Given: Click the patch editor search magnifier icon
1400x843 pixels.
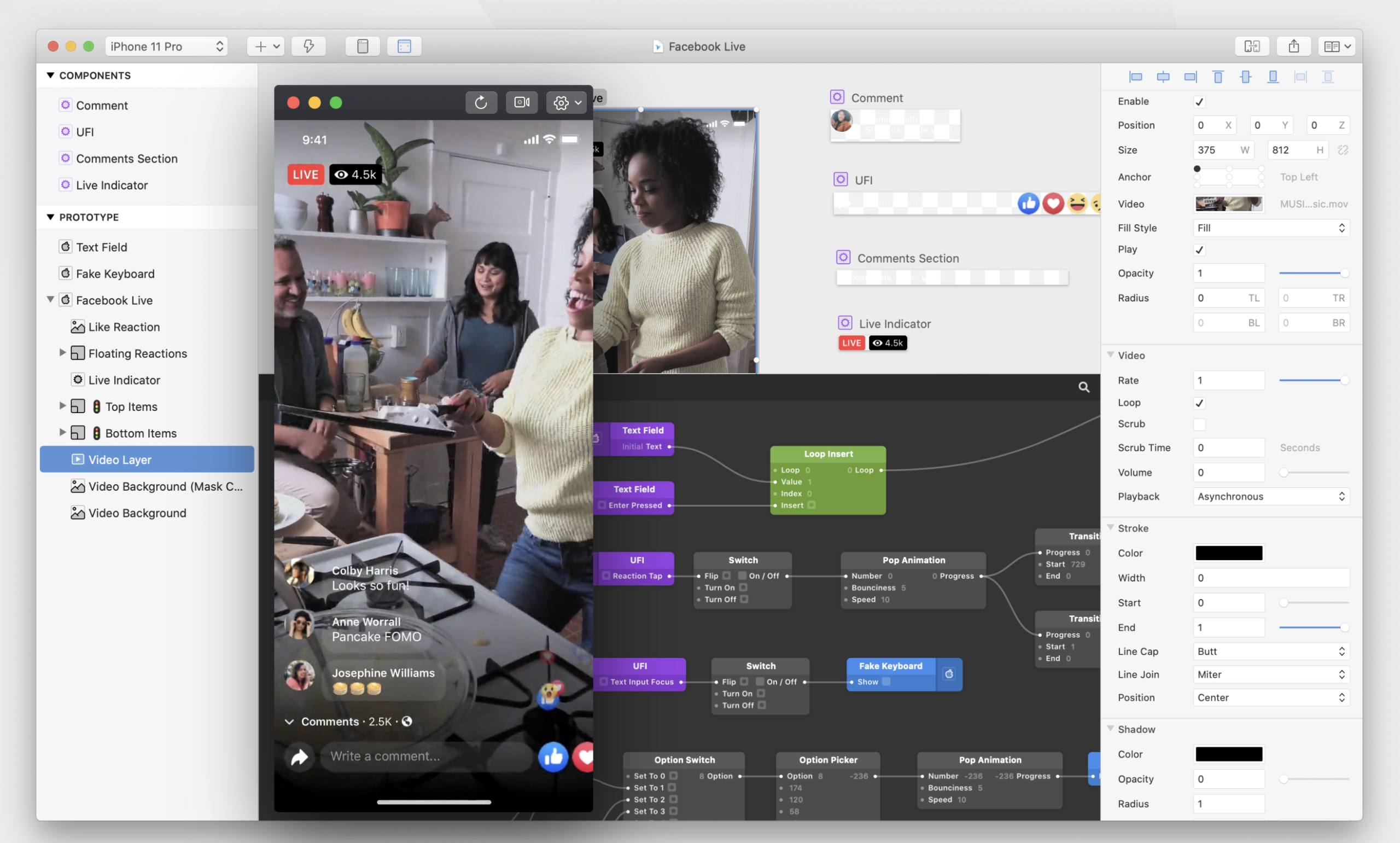Looking at the screenshot, I should point(1084,387).
